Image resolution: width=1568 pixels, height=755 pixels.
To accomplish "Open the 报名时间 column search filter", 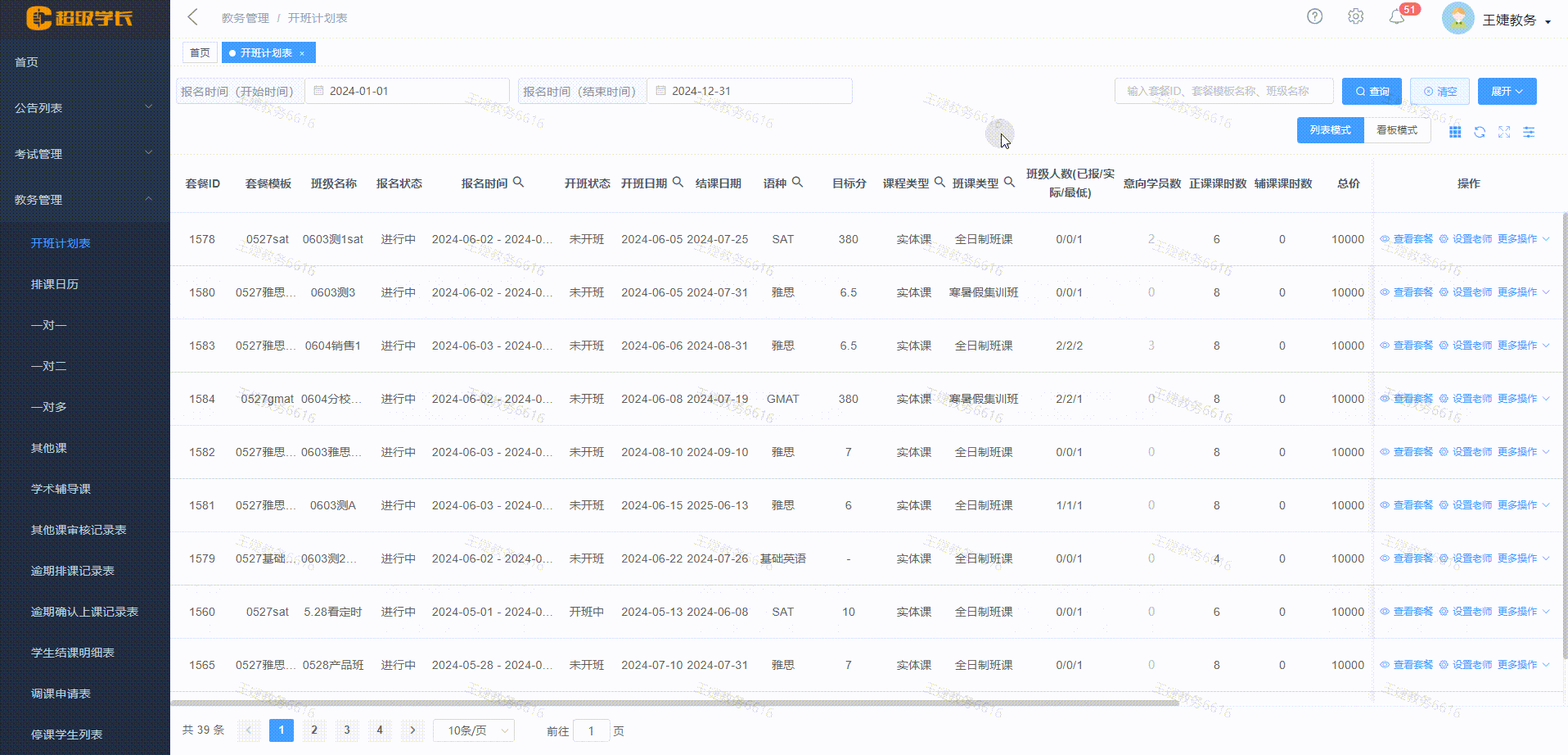I will coord(519,182).
